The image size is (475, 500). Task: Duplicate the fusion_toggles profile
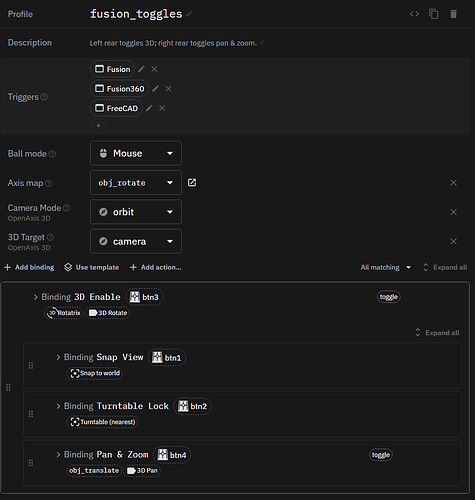[x=434, y=14]
